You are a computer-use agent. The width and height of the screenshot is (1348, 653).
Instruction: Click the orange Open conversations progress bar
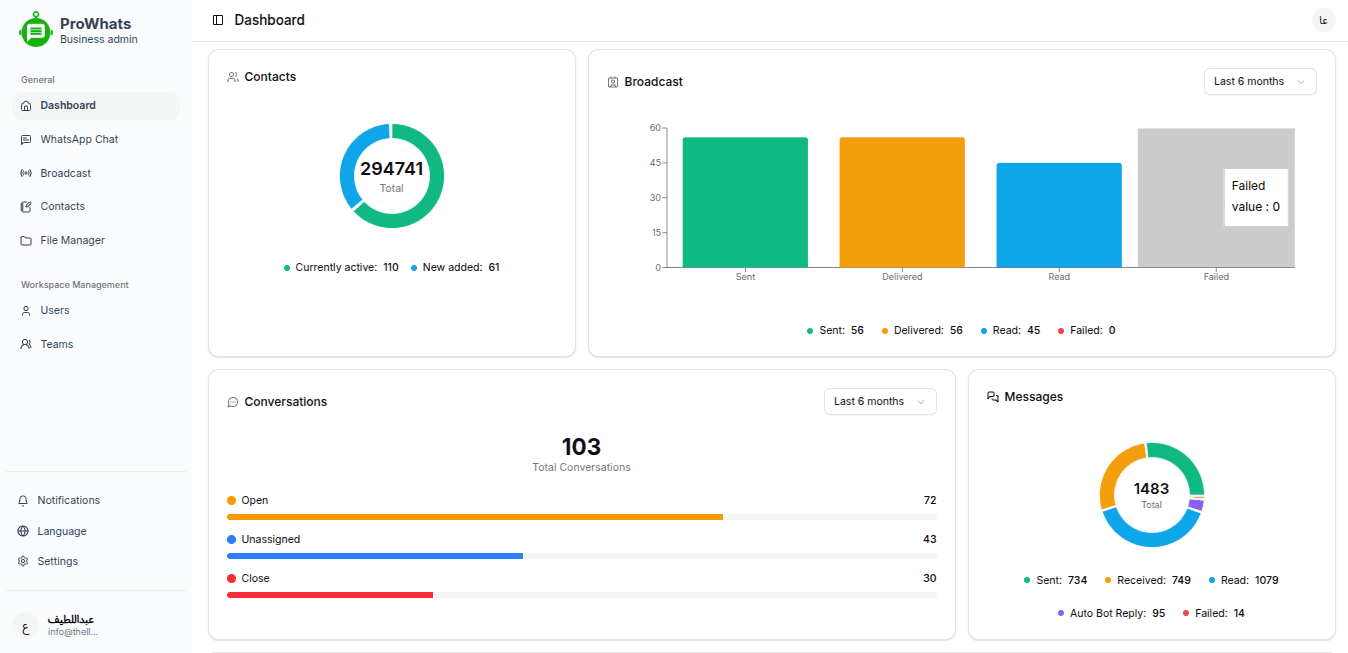click(475, 517)
